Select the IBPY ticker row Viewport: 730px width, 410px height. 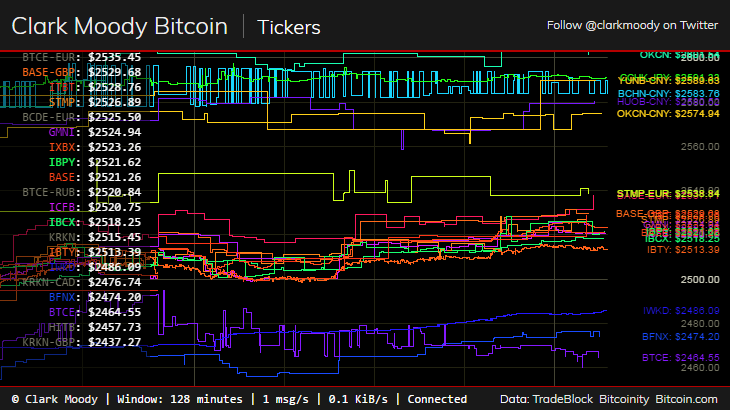point(95,162)
